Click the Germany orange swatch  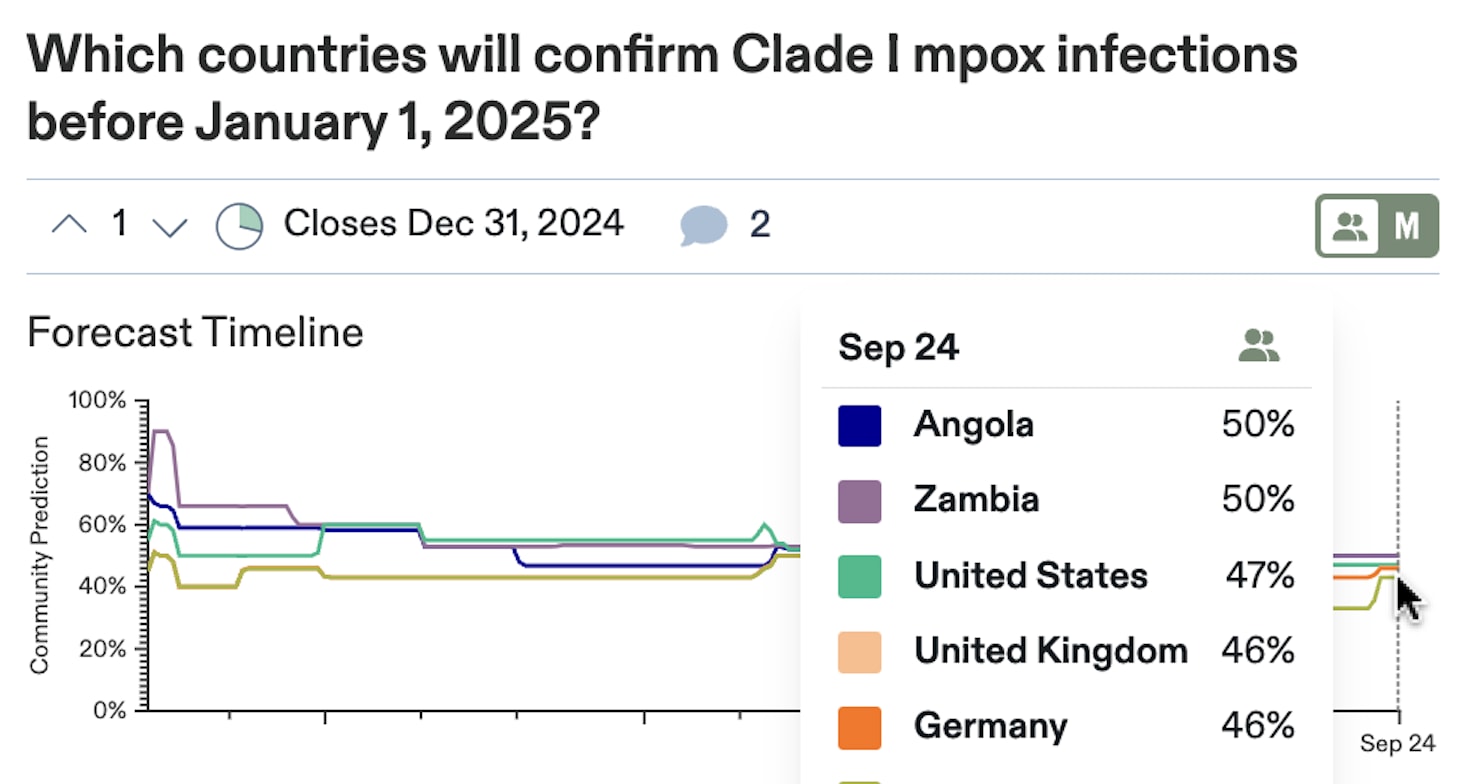click(859, 727)
